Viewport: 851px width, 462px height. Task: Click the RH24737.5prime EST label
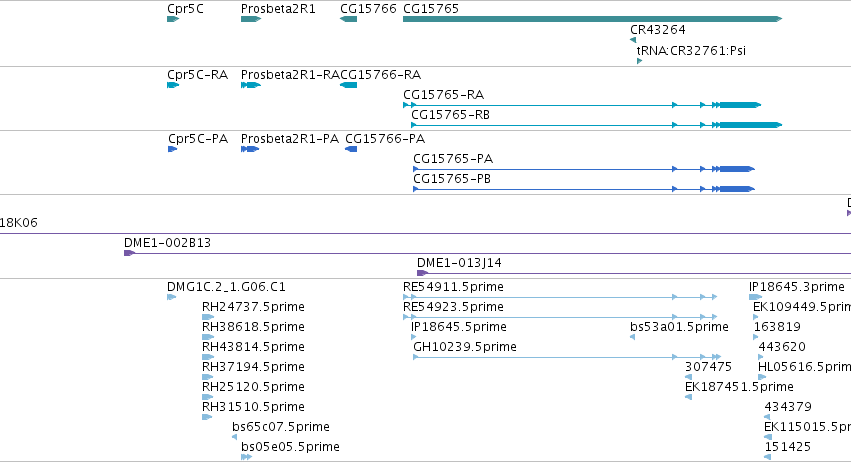click(x=253, y=307)
